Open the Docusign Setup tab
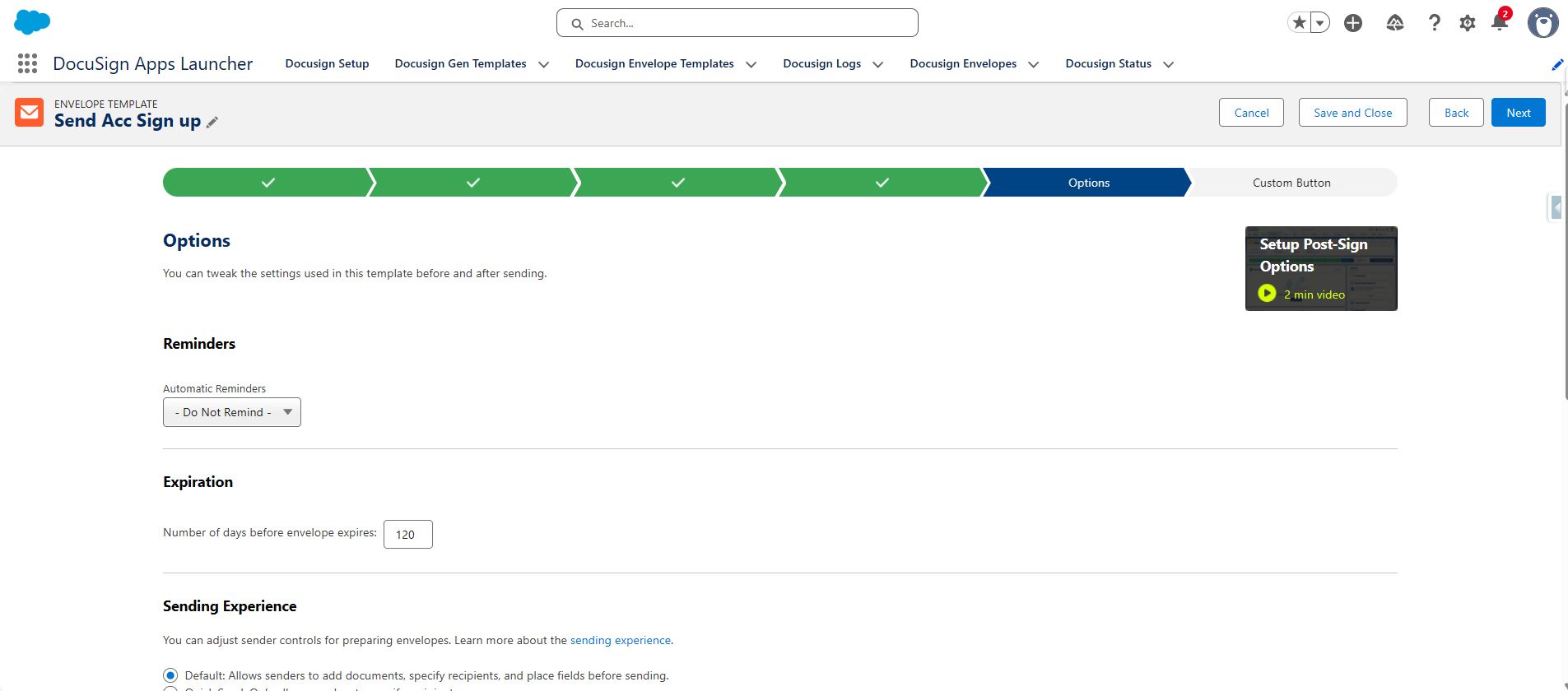 [x=327, y=63]
